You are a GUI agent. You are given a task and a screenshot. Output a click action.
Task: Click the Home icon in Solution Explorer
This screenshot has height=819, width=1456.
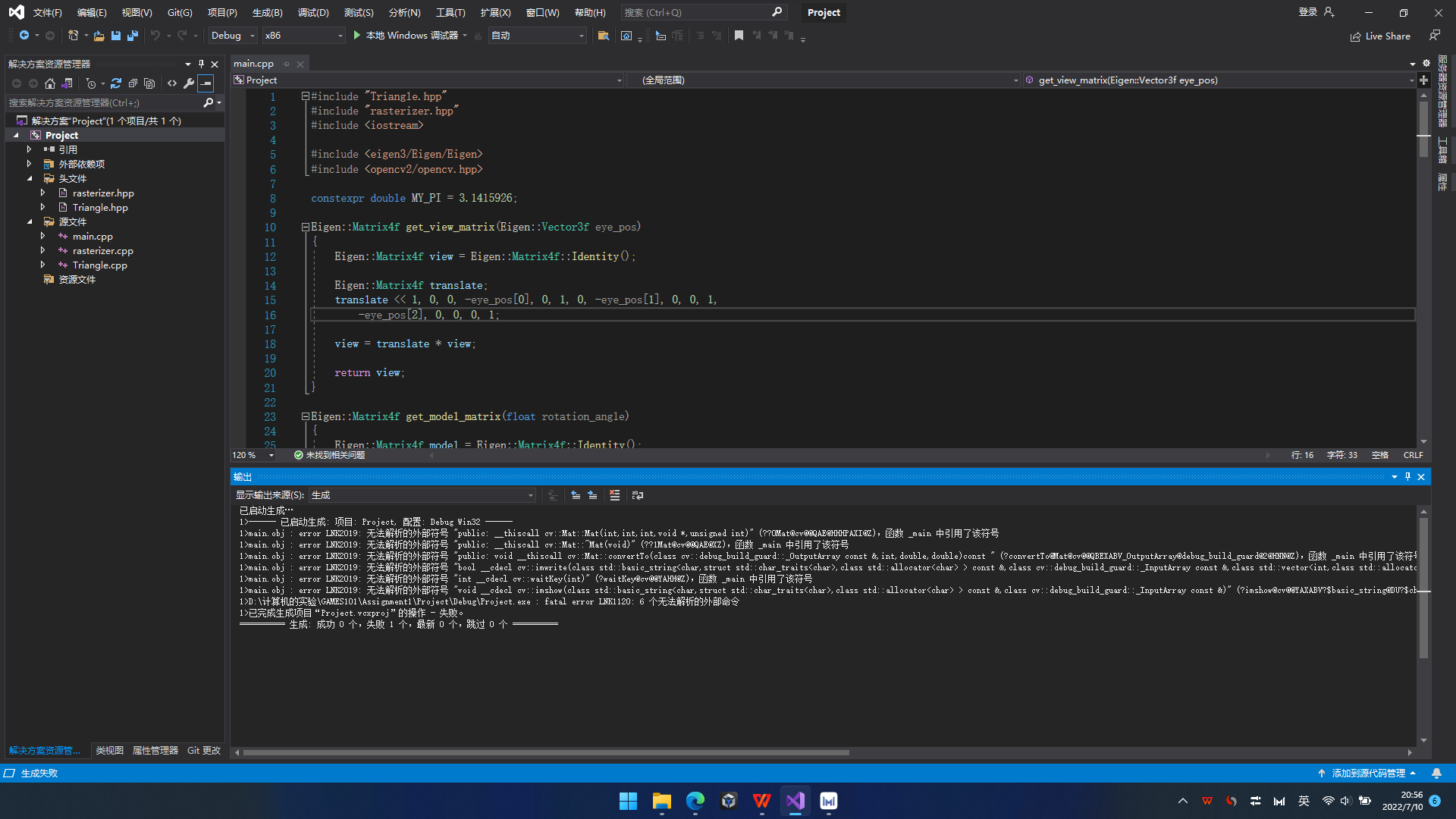50,83
